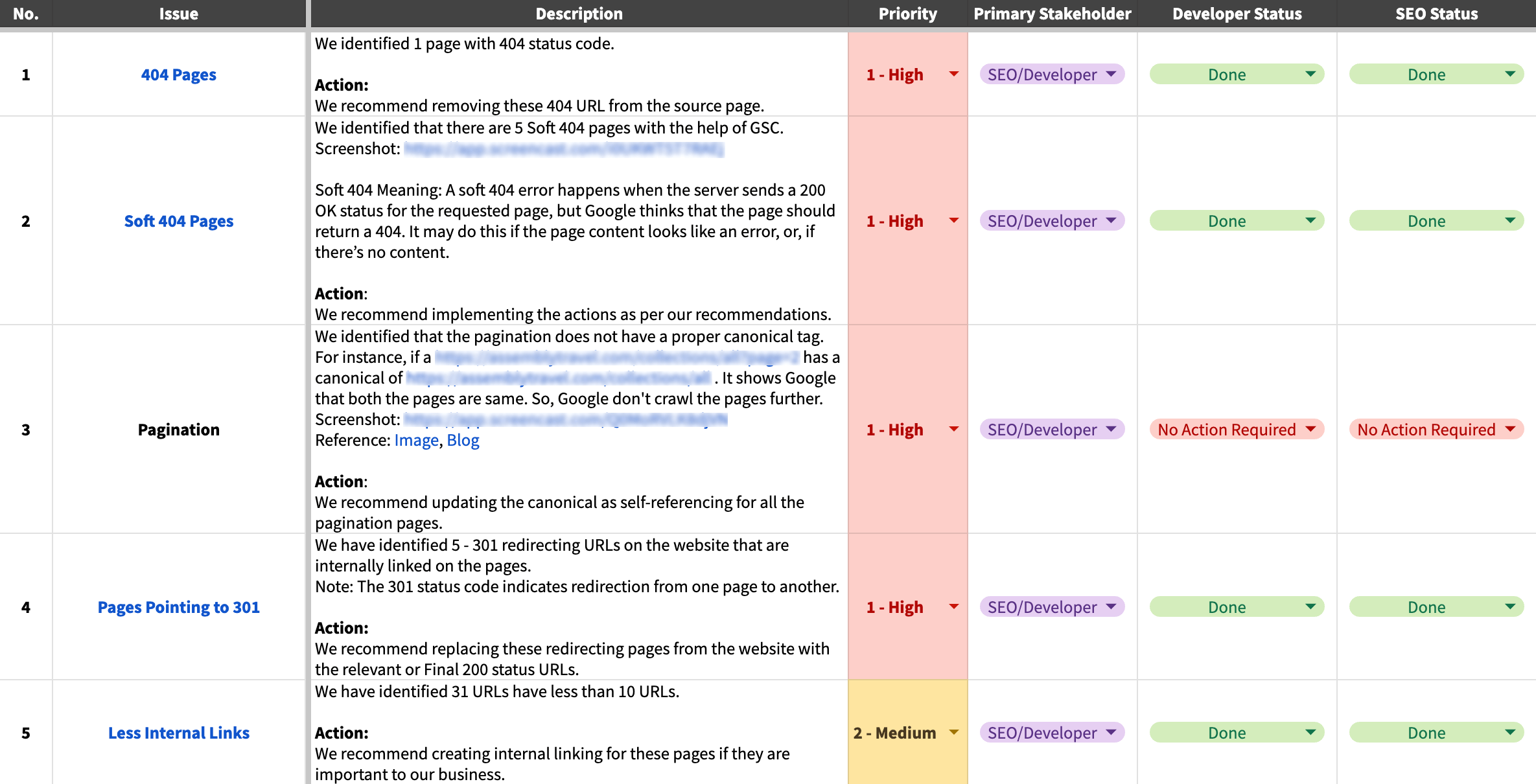Select the No. column header
Viewport: 1536px width, 784px height.
(x=26, y=14)
